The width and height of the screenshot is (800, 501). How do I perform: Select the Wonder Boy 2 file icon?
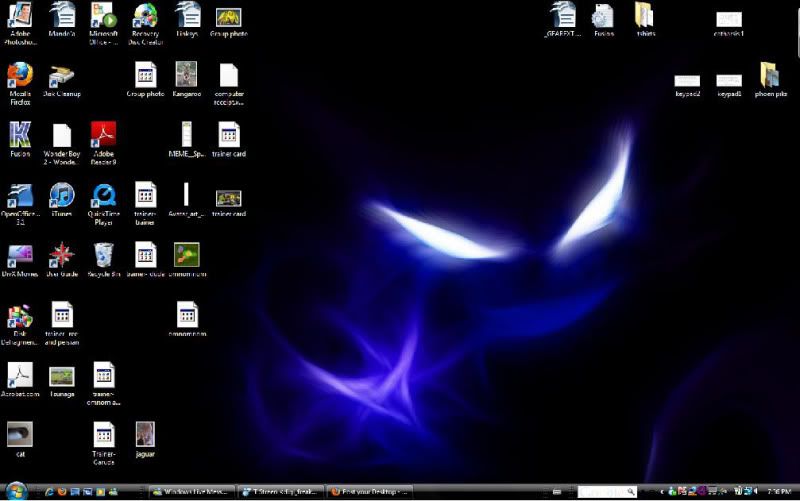62,136
